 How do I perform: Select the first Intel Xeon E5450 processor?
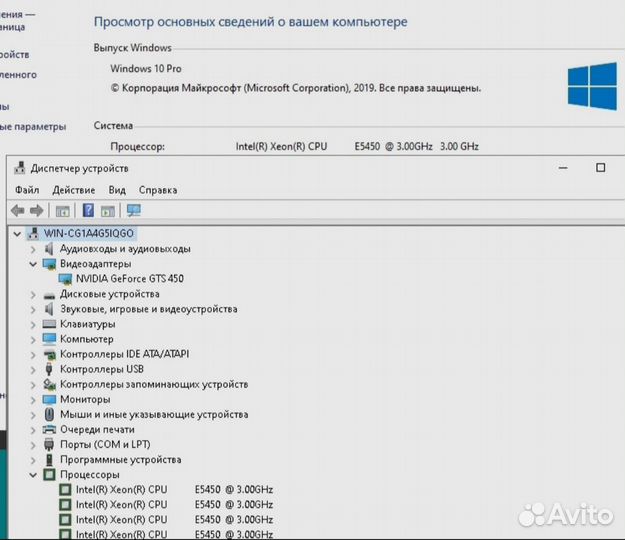[x=174, y=489]
